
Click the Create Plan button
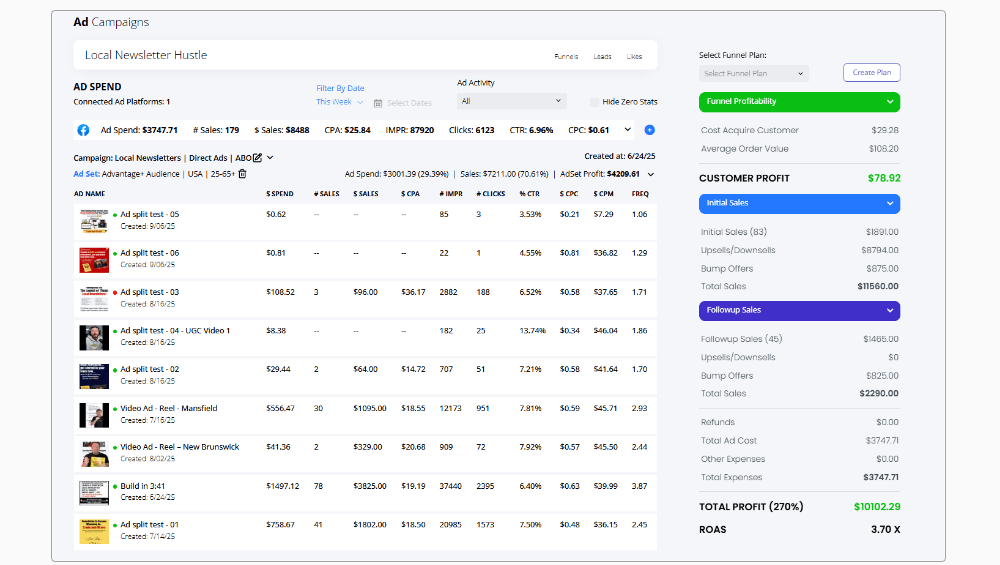coord(872,73)
